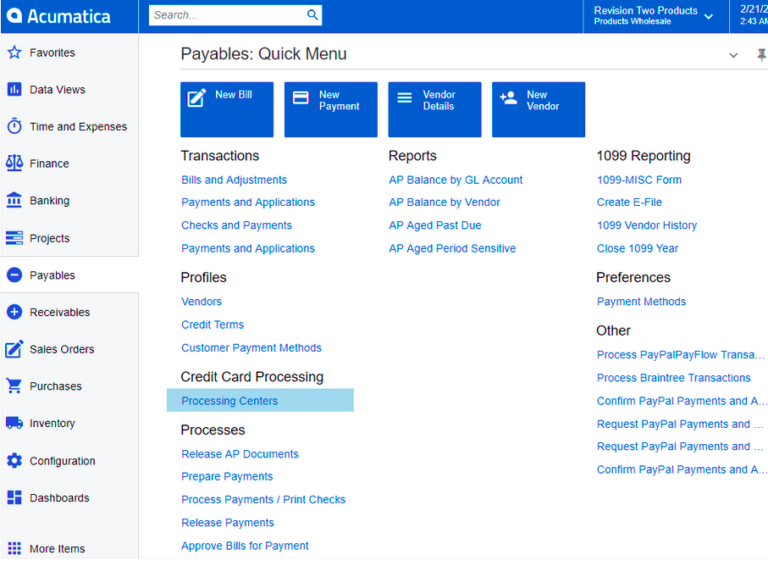The width and height of the screenshot is (768, 566).
Task: Open the Checks and Payments link
Action: [x=237, y=225]
